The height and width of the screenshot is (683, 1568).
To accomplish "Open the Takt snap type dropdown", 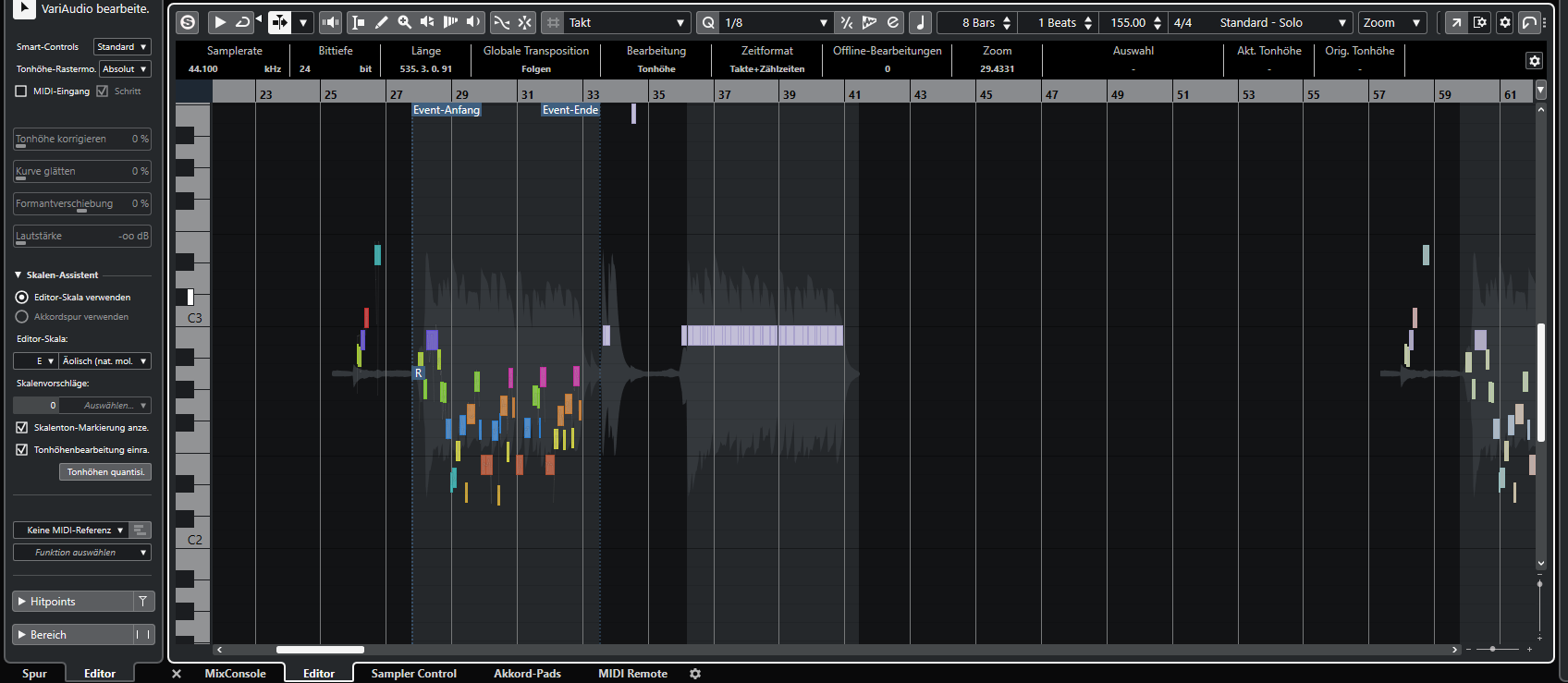I will tap(627, 22).
